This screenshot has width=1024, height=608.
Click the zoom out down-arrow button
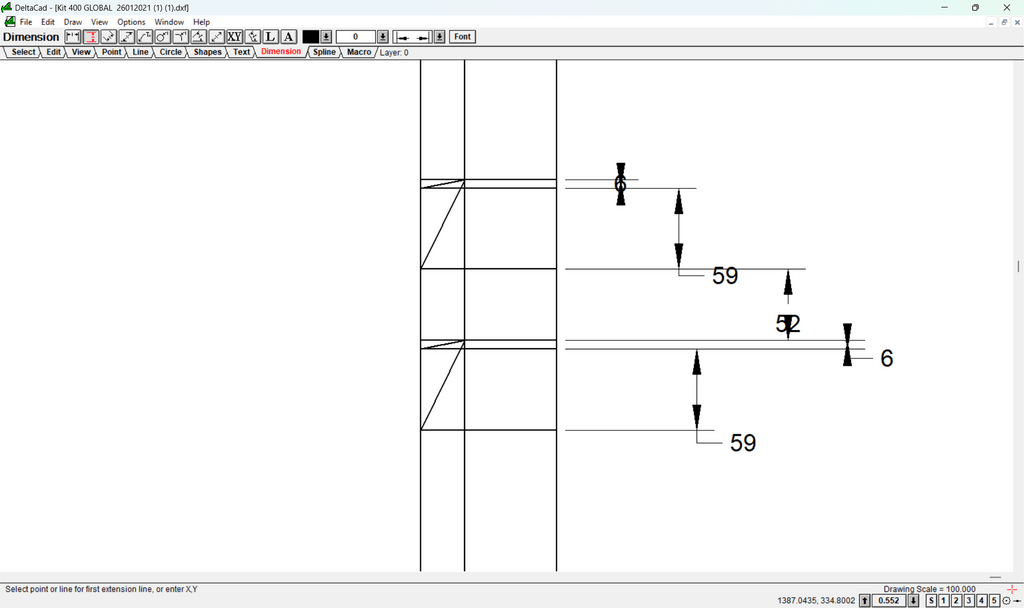coord(913,601)
